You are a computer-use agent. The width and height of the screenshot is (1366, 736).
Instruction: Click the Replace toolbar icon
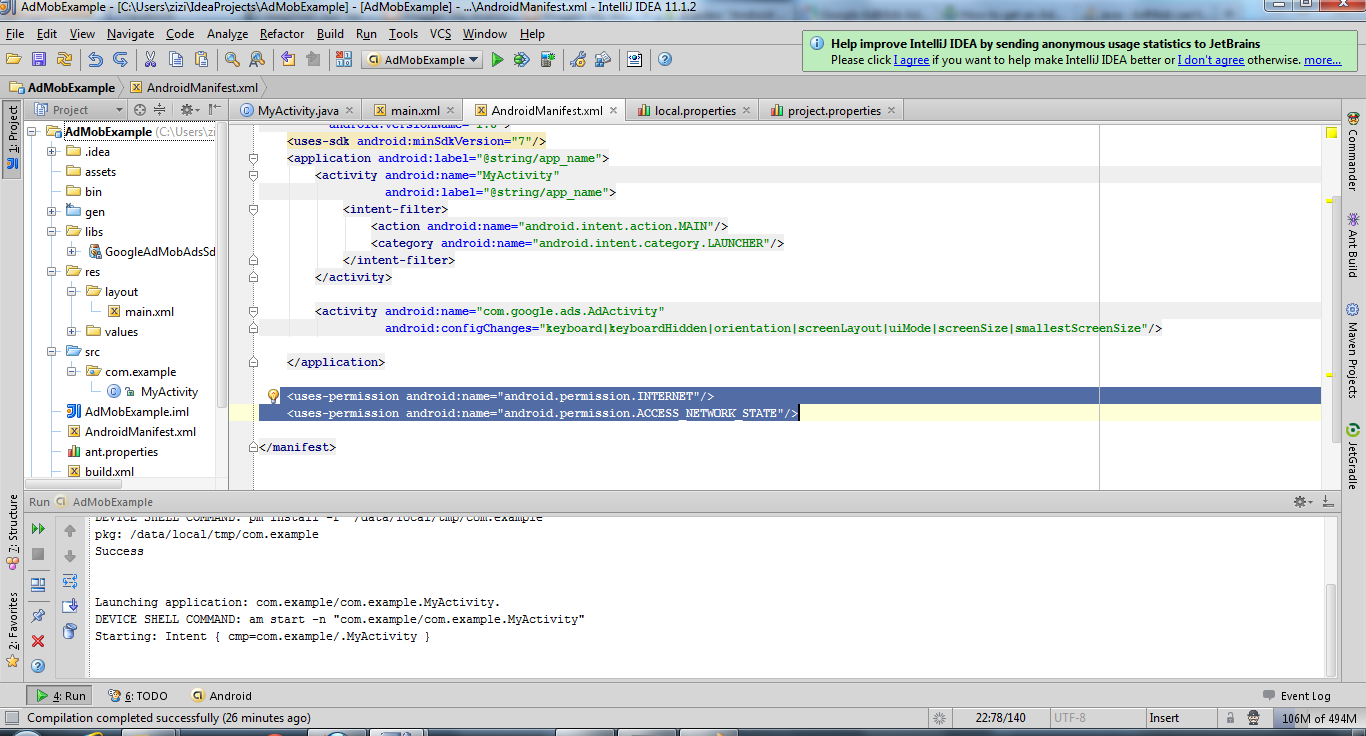tap(257, 60)
